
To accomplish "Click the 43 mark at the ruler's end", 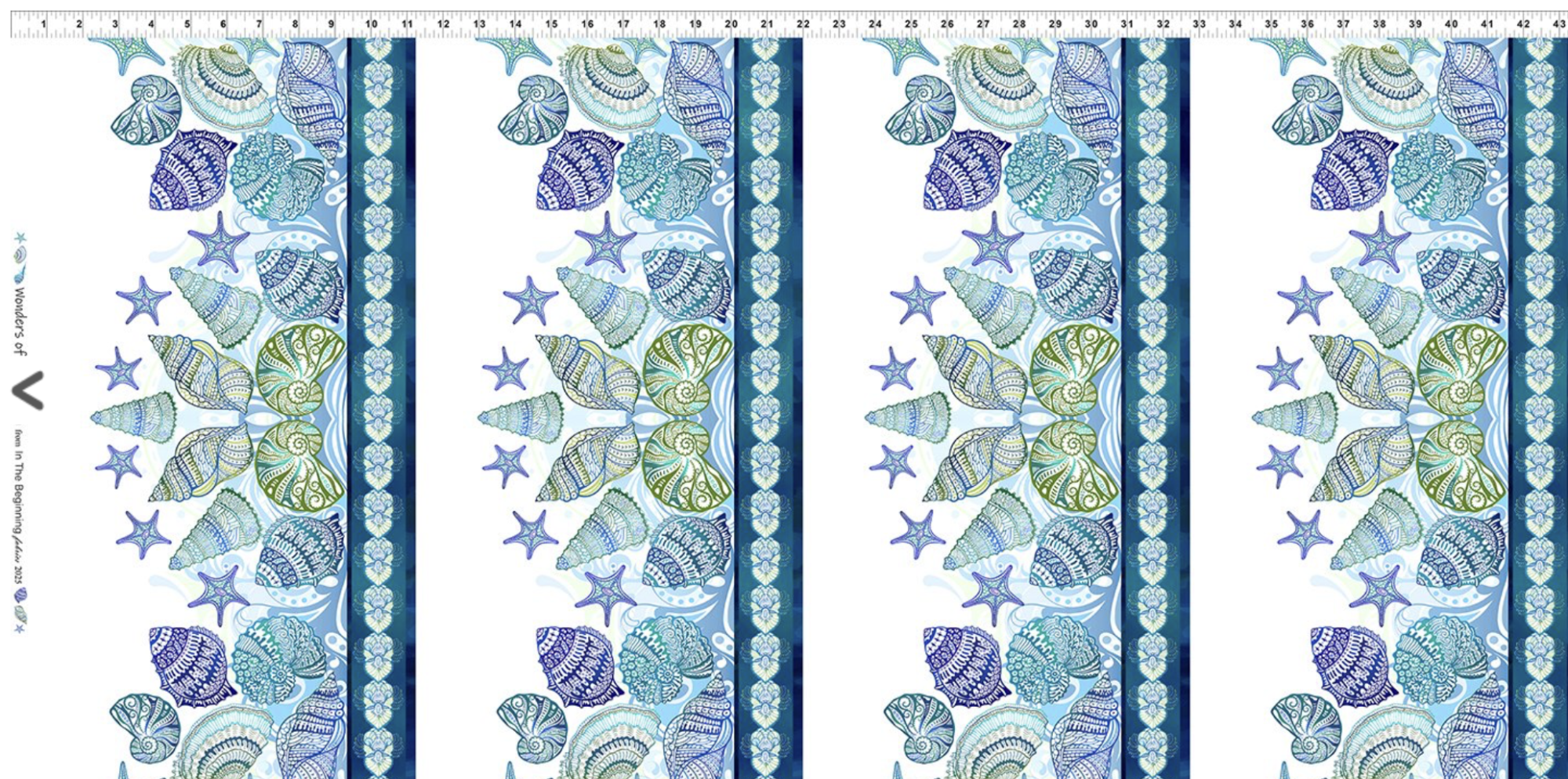I will (1559, 24).
